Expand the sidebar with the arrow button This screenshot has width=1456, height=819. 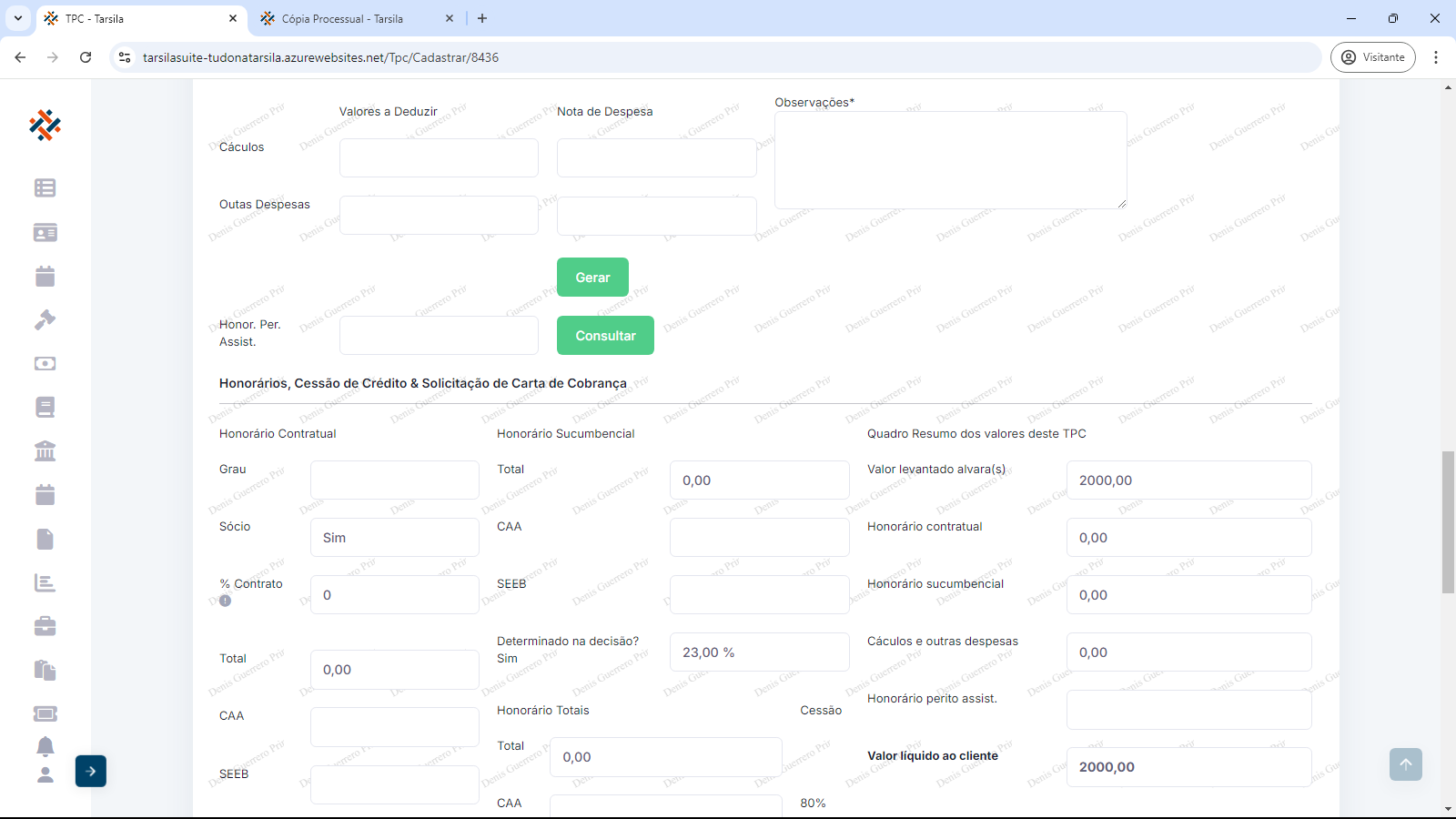point(91,771)
